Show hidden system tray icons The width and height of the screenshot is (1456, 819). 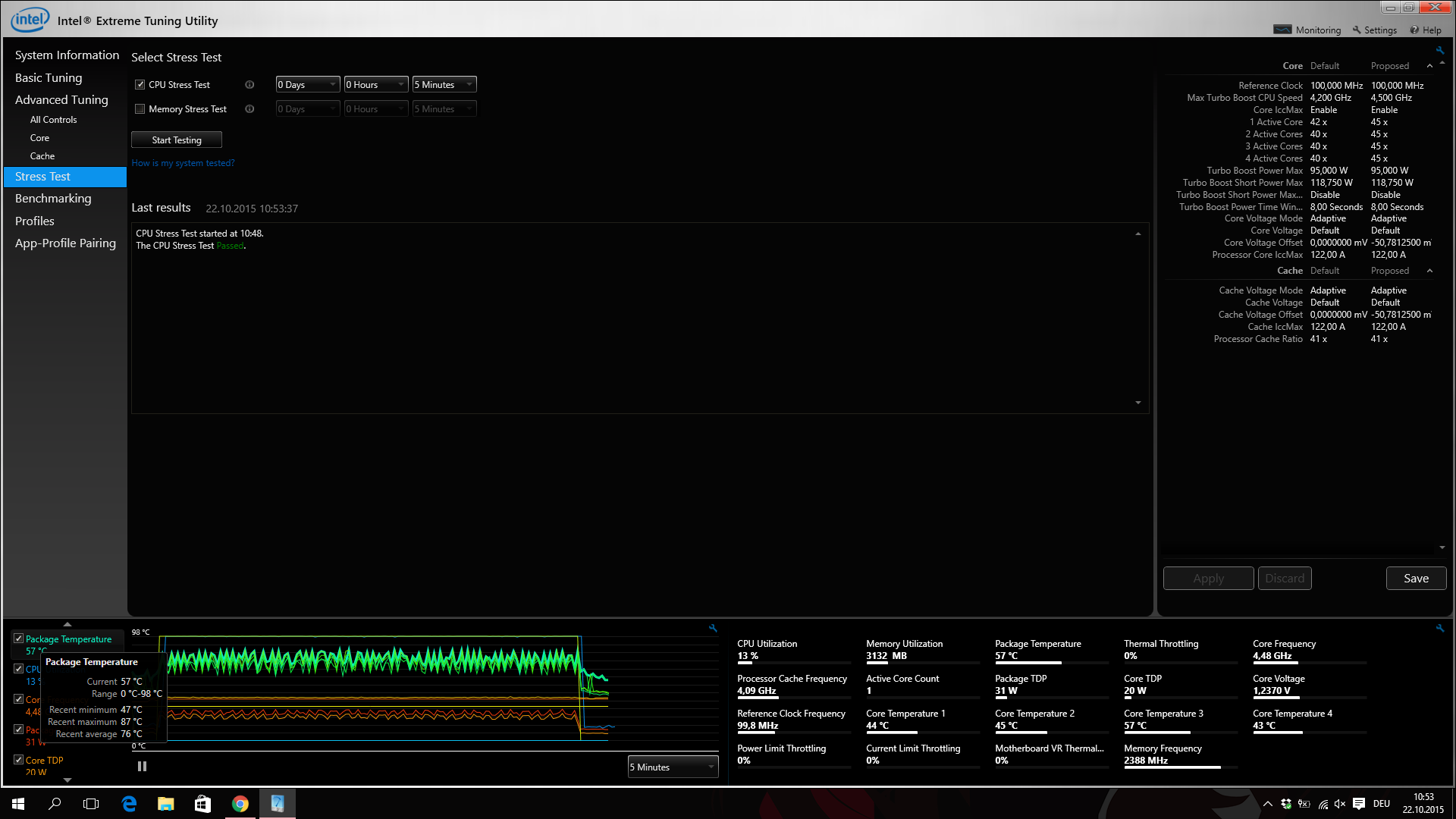click(x=1267, y=804)
